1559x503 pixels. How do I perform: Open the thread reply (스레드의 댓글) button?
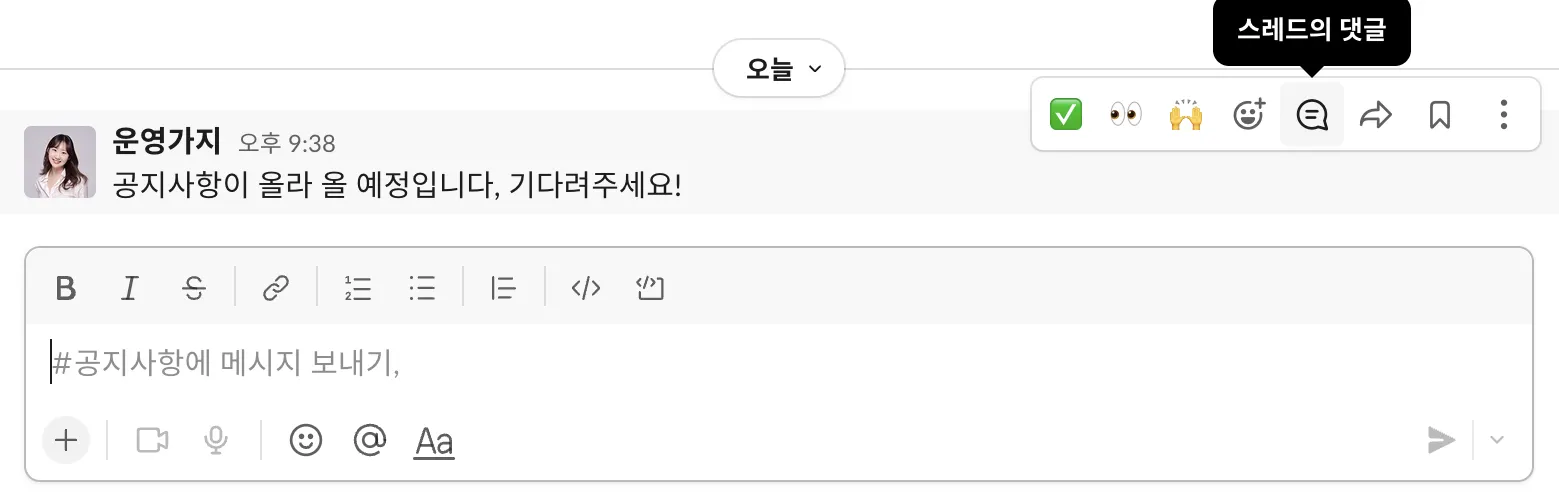[x=1312, y=115]
